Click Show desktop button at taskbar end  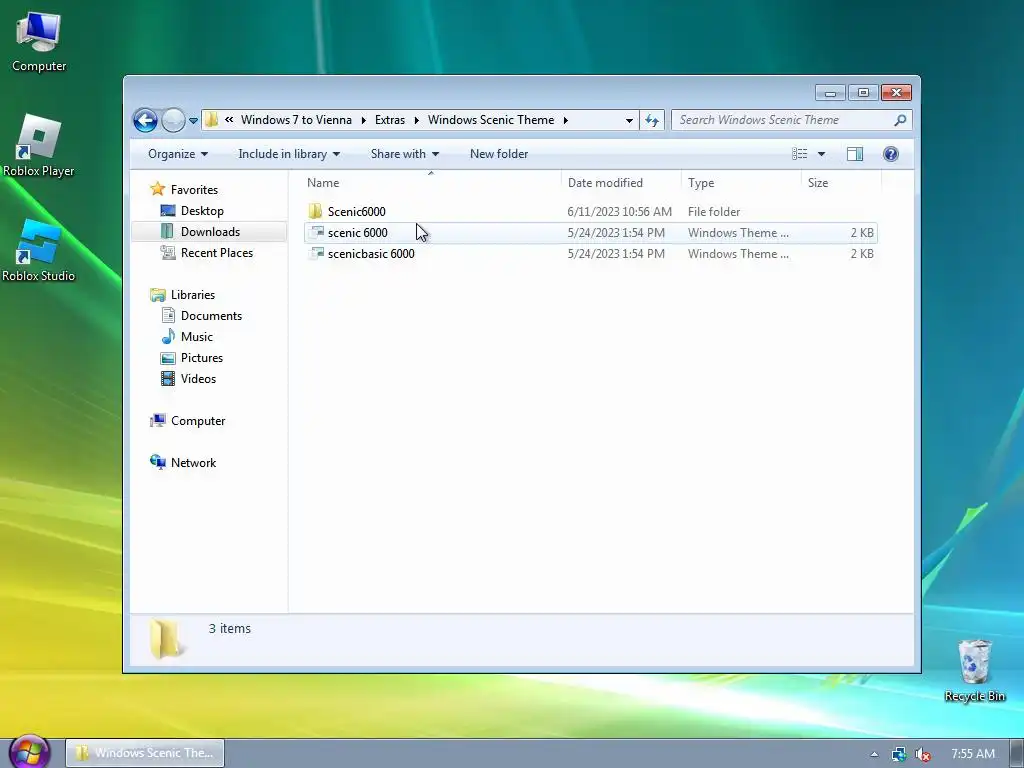(1017, 754)
